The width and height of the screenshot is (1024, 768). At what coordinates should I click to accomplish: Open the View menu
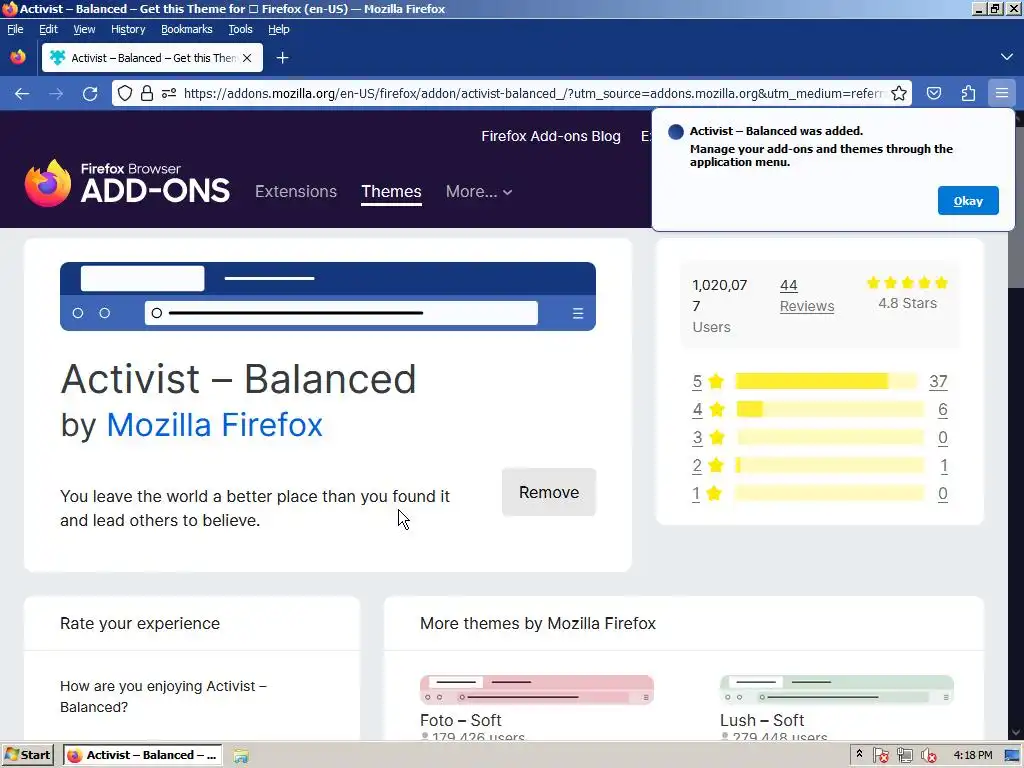point(84,29)
